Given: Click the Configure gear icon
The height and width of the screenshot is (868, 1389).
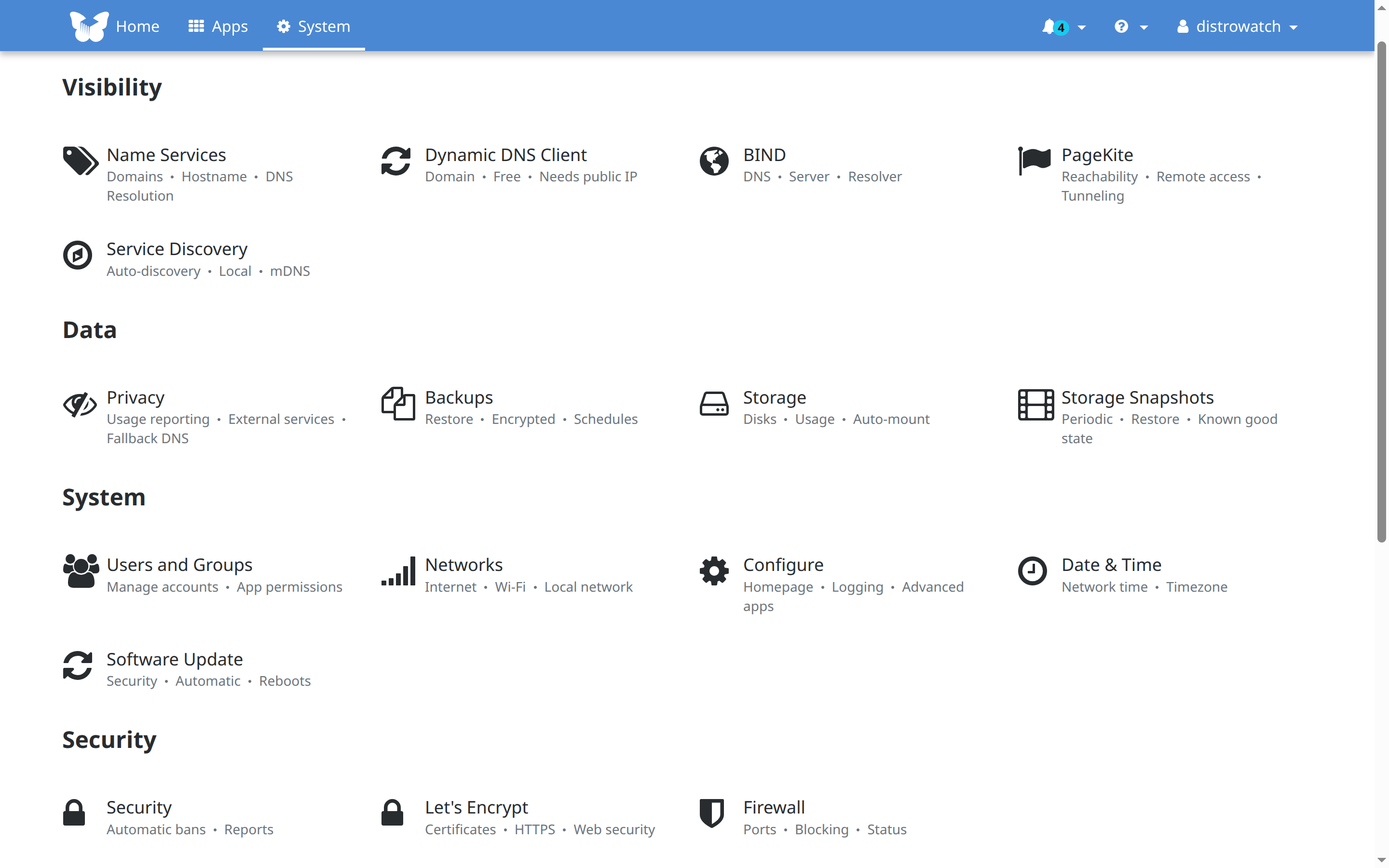Looking at the screenshot, I should (714, 570).
